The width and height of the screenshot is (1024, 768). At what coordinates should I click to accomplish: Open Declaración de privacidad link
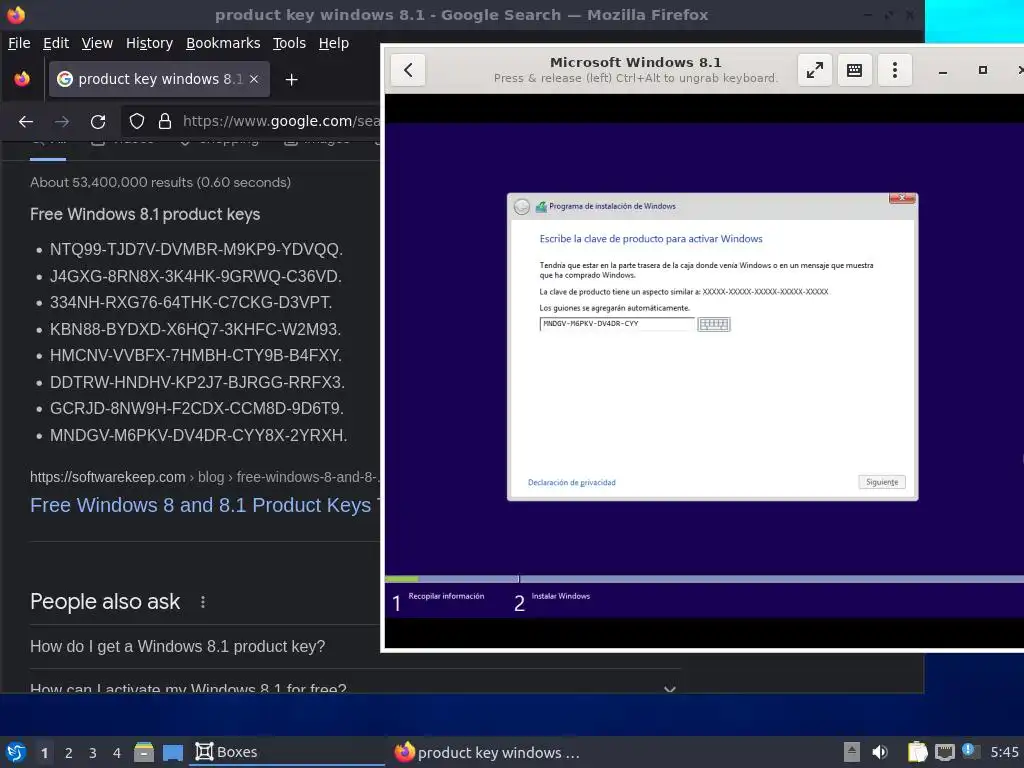point(571,483)
